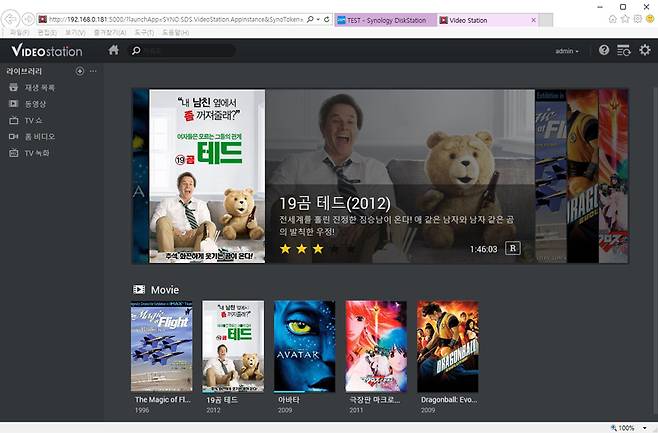658x433 pixels.
Task: Open the Movie section heading
Action: tap(164, 290)
